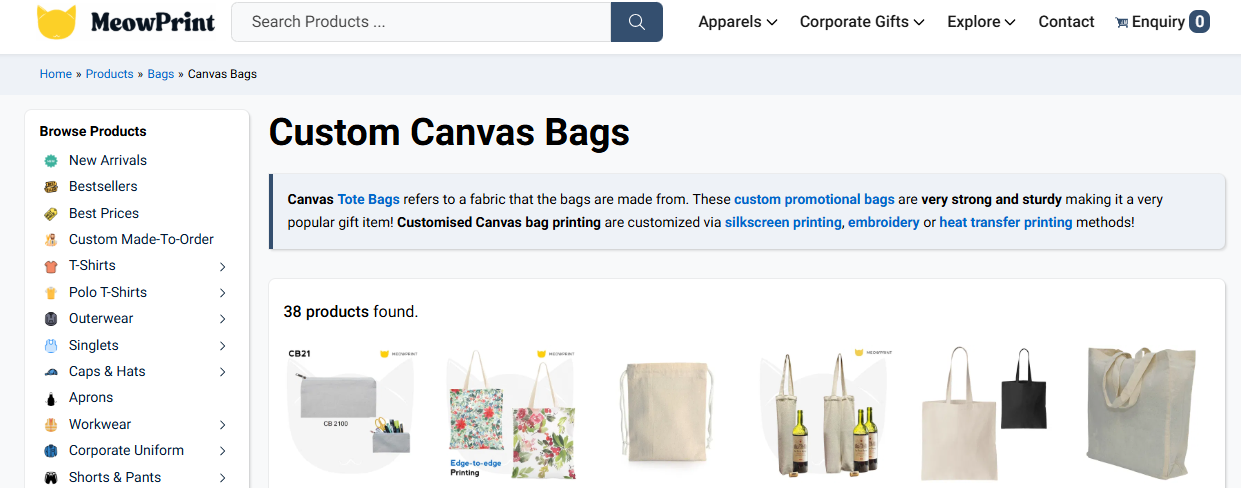Click the Aprons sidebar icon
This screenshot has width=1241, height=488.
point(51,398)
